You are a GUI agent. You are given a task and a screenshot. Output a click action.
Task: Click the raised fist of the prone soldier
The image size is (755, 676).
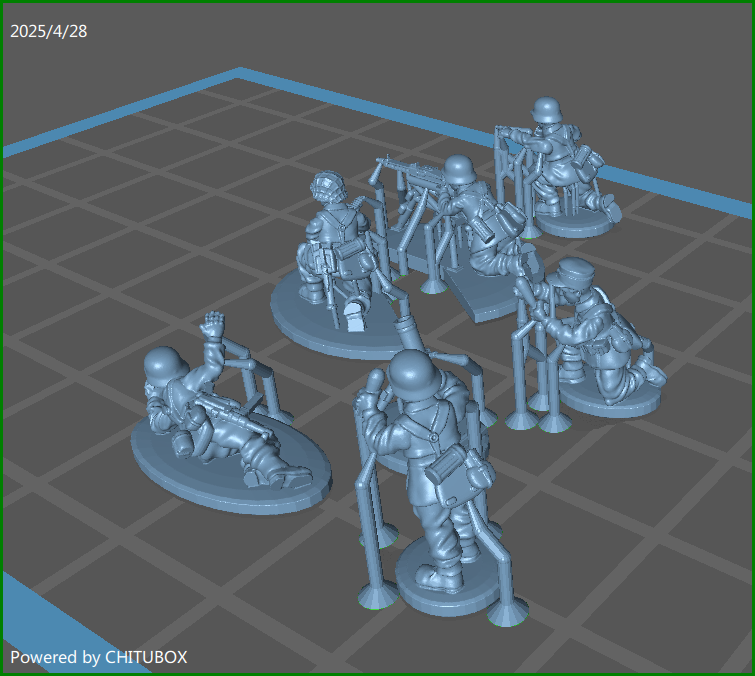[211, 326]
